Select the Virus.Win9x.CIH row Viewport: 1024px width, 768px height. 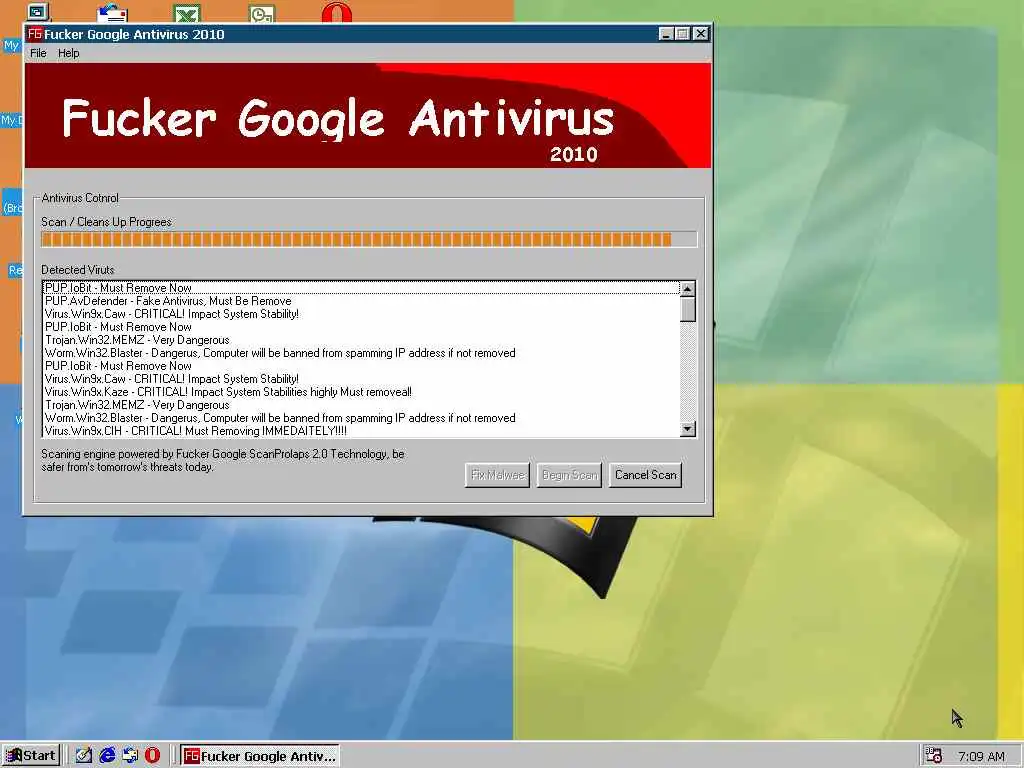(361, 431)
